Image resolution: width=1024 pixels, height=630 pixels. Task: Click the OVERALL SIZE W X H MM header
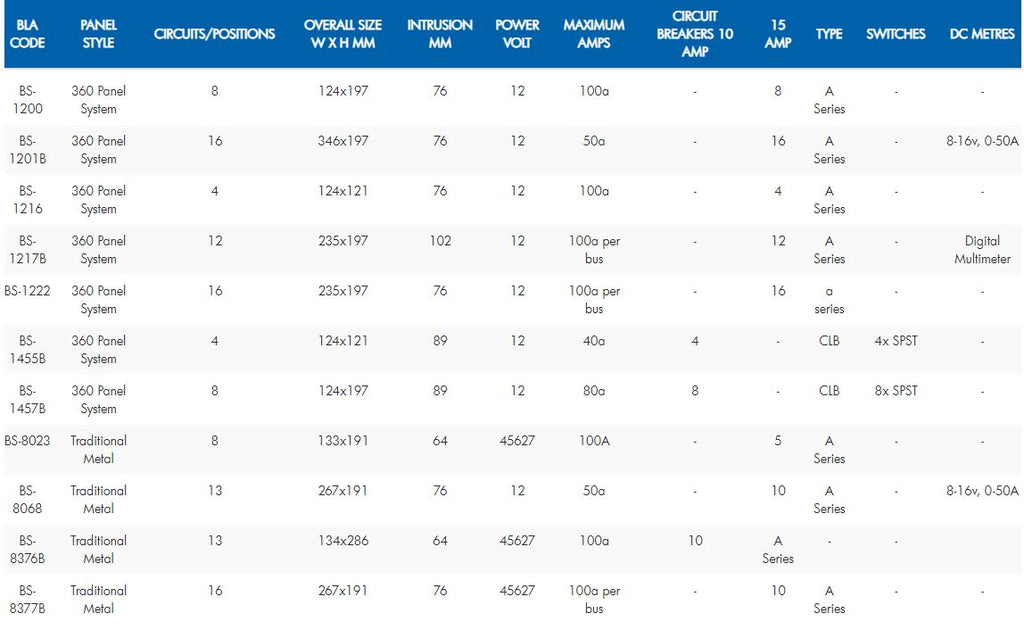(343, 34)
